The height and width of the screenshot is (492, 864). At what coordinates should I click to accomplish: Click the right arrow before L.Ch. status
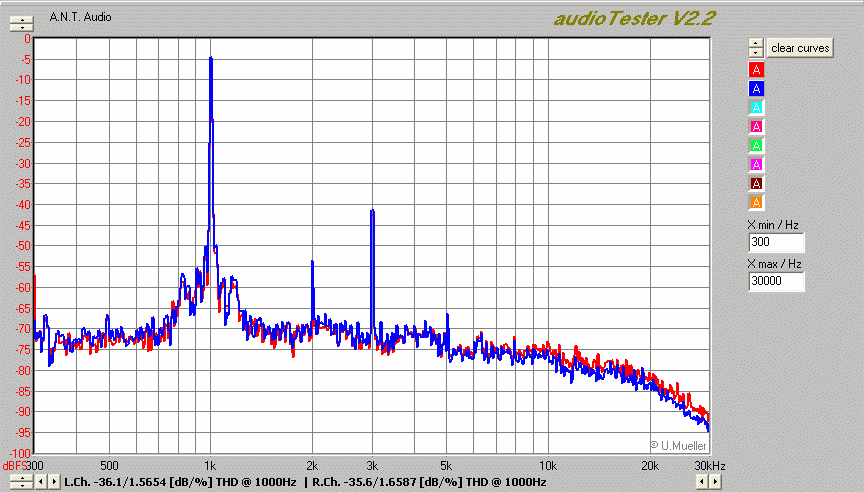click(54, 482)
